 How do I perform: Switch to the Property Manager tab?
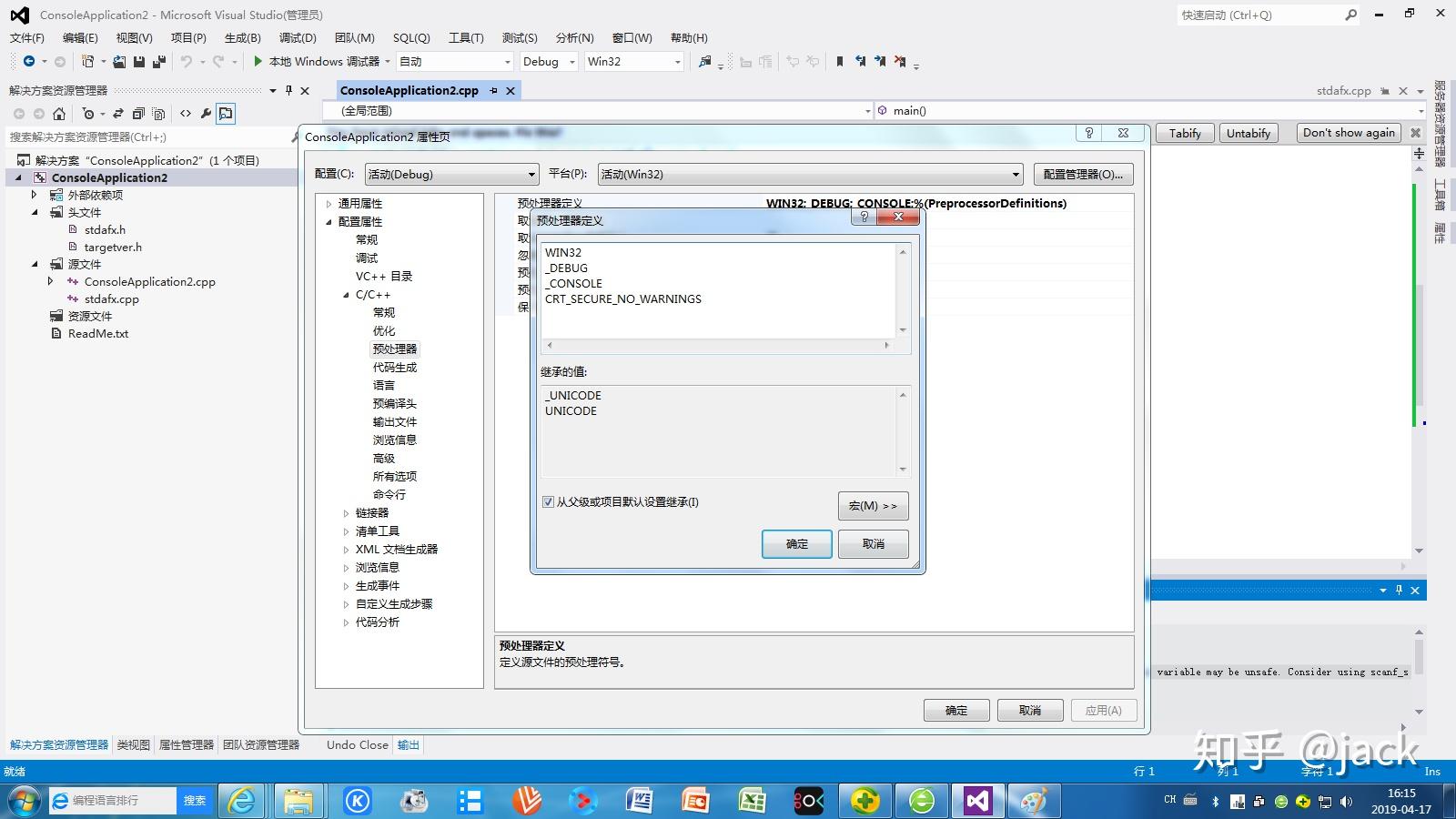[x=187, y=744]
